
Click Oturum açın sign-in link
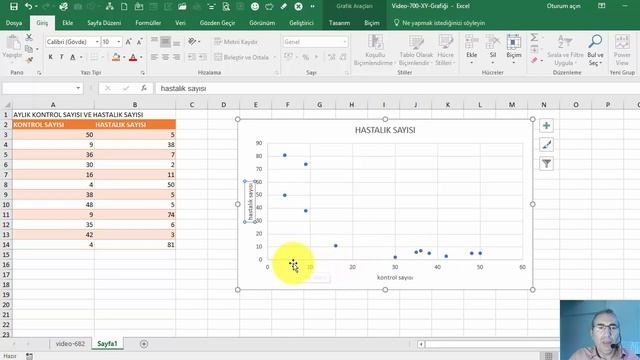point(564,6)
